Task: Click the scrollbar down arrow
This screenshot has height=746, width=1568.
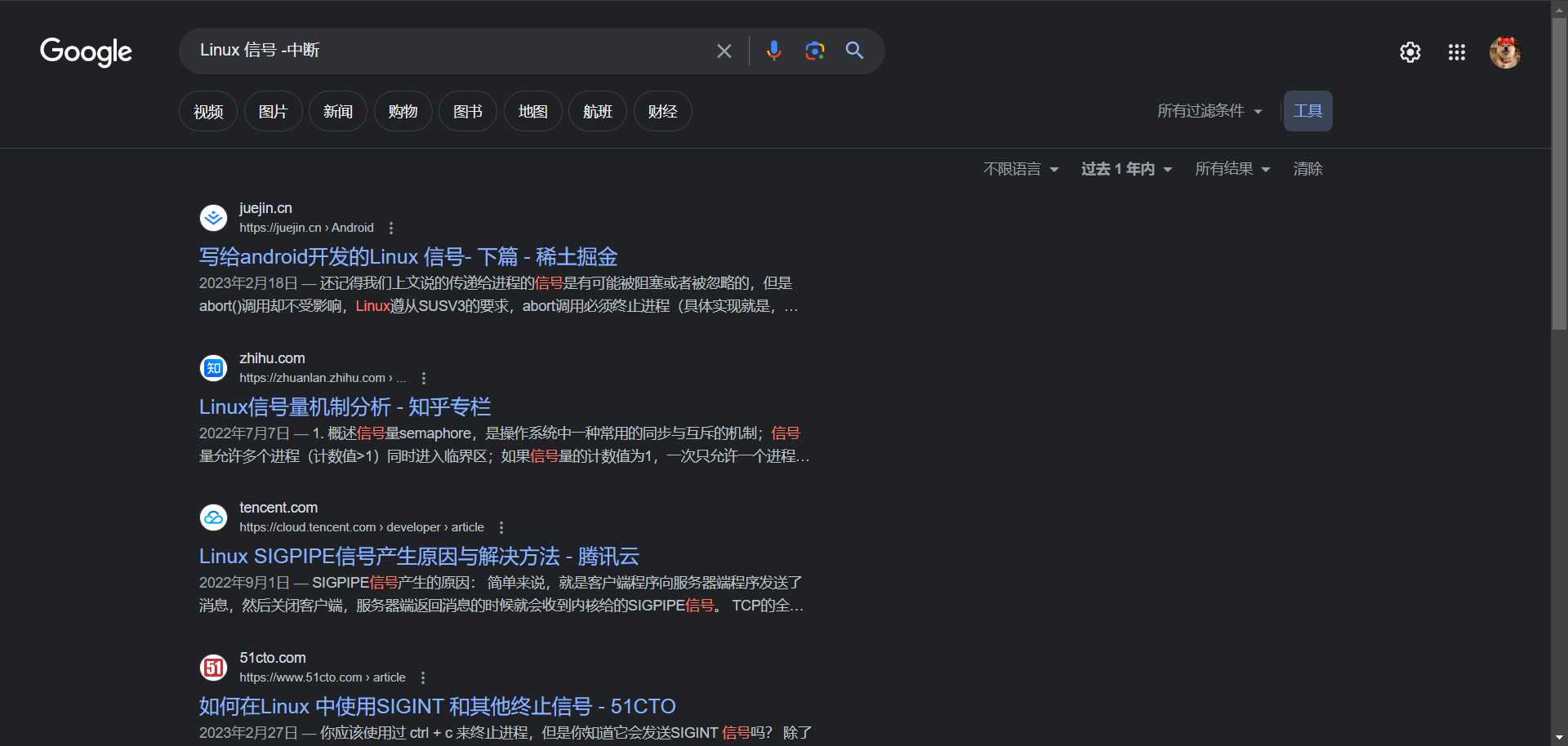Action: point(1559,738)
